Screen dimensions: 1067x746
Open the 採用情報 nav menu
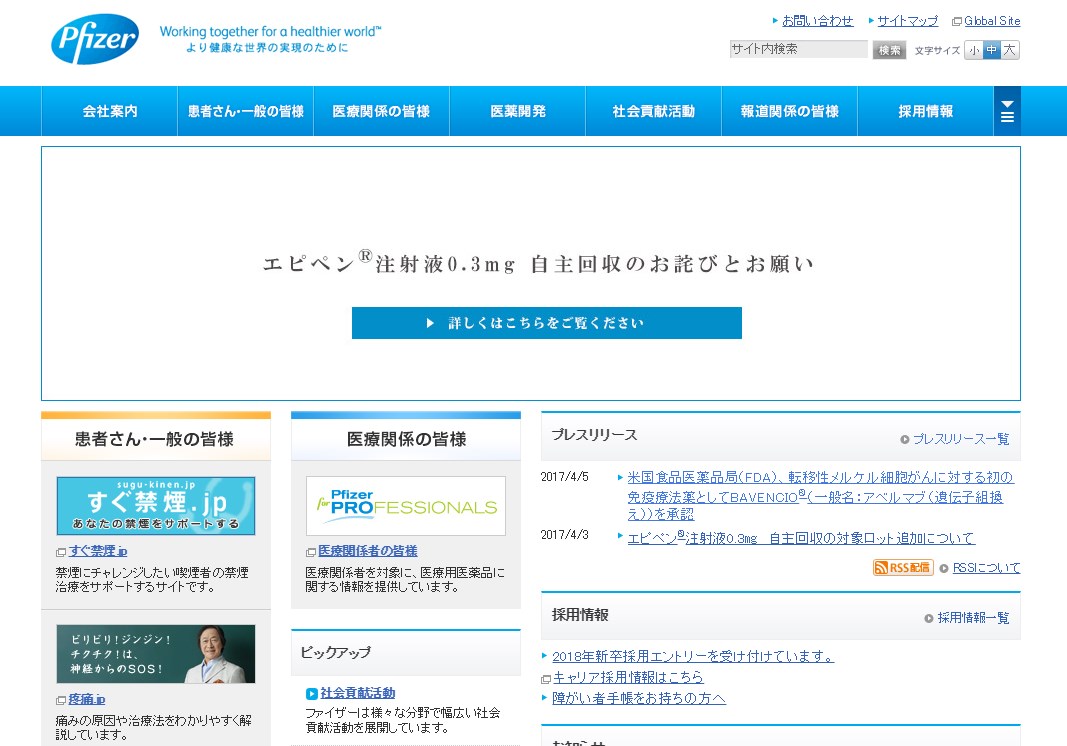(x=925, y=111)
